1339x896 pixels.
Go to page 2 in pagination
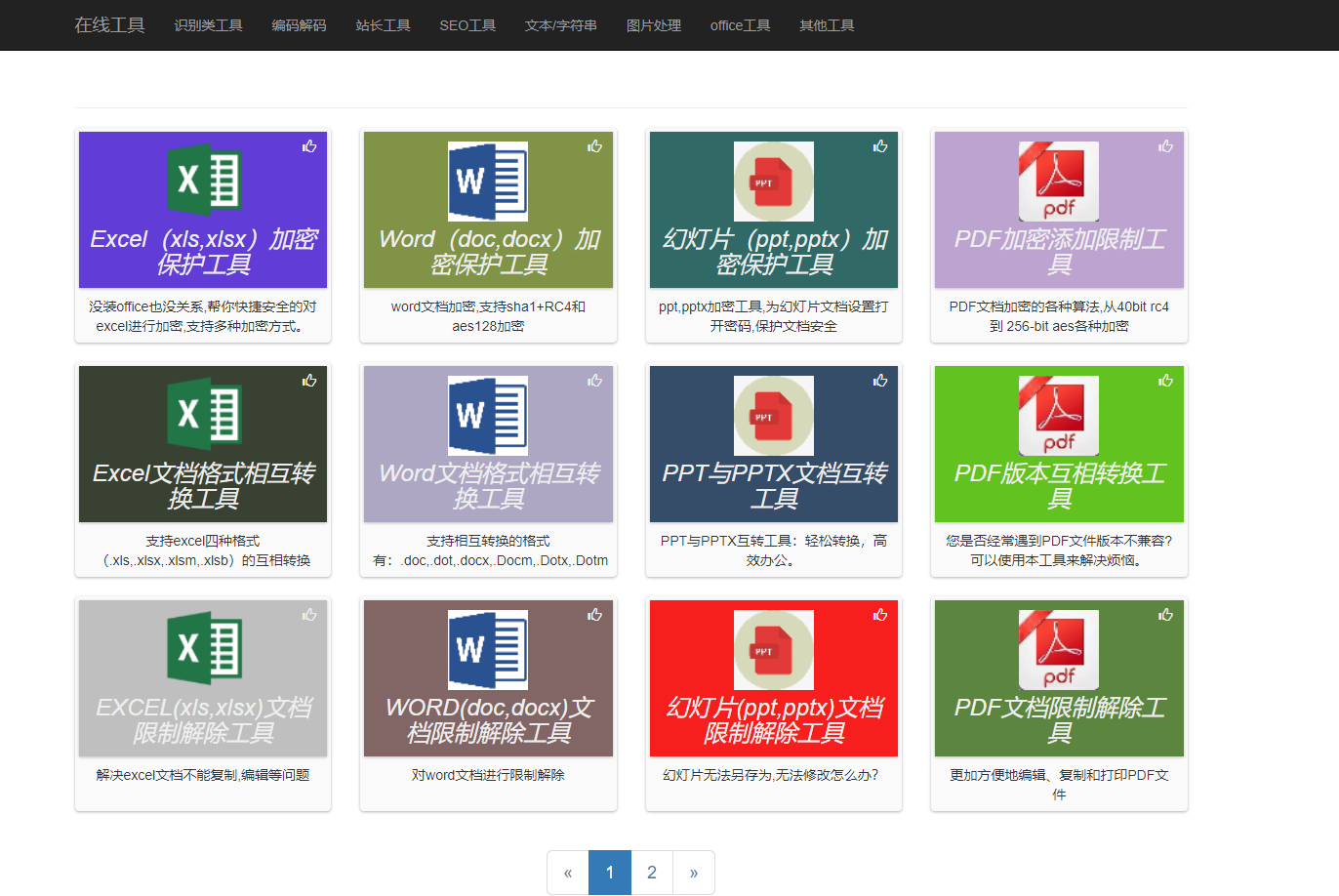[652, 873]
